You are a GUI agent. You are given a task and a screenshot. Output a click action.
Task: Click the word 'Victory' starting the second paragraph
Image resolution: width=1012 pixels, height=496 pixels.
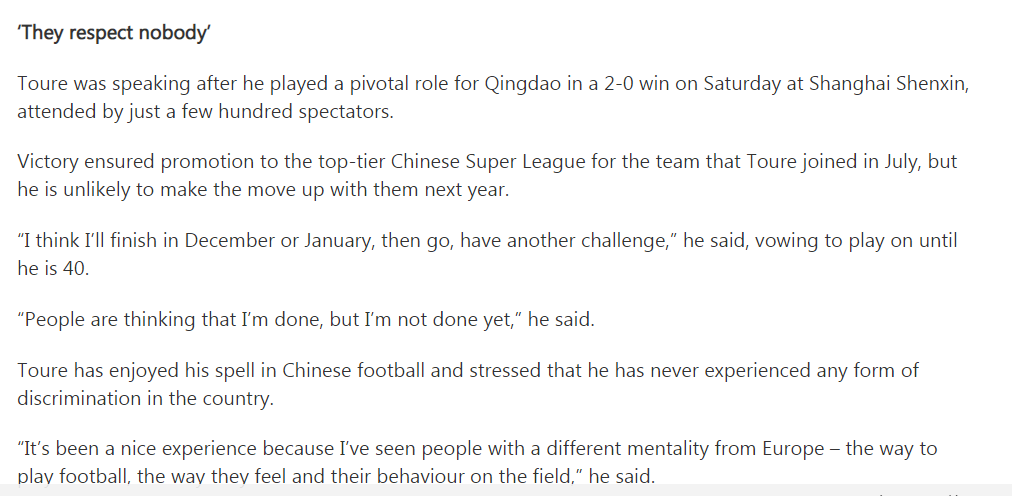point(48,161)
